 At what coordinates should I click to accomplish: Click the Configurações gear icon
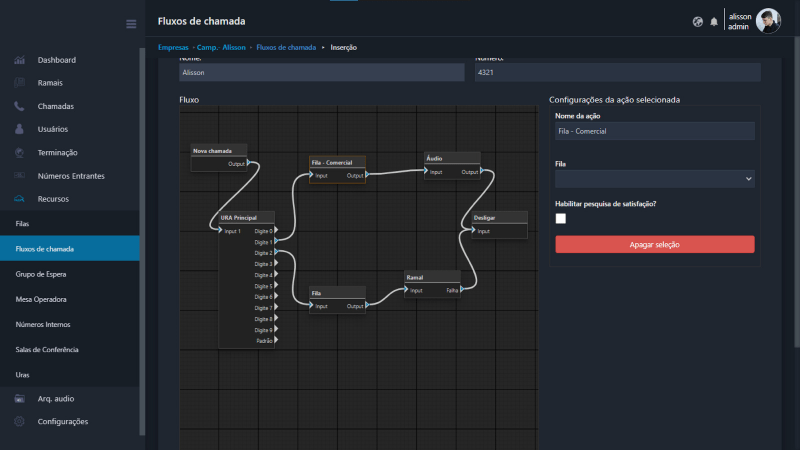[19, 421]
